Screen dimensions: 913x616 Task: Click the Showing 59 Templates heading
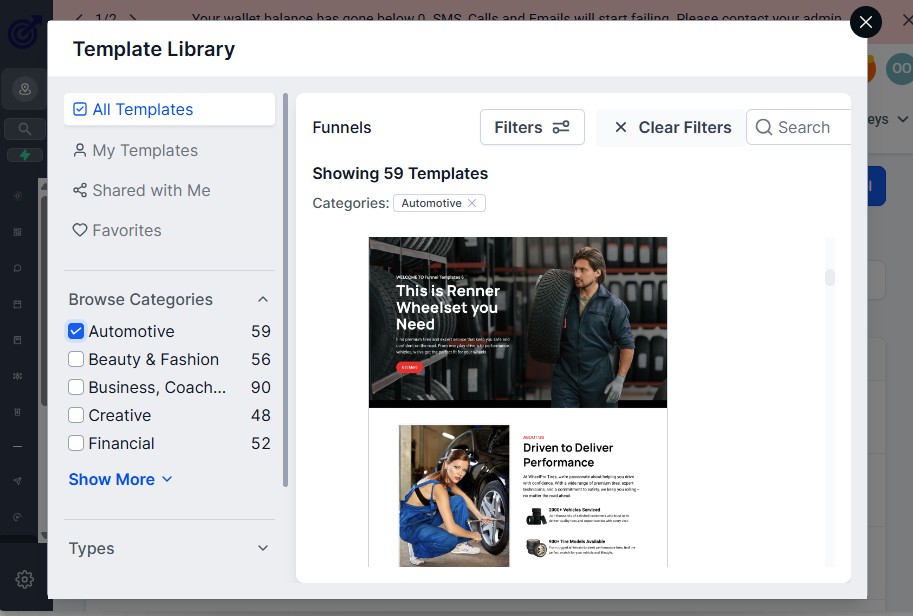point(400,174)
